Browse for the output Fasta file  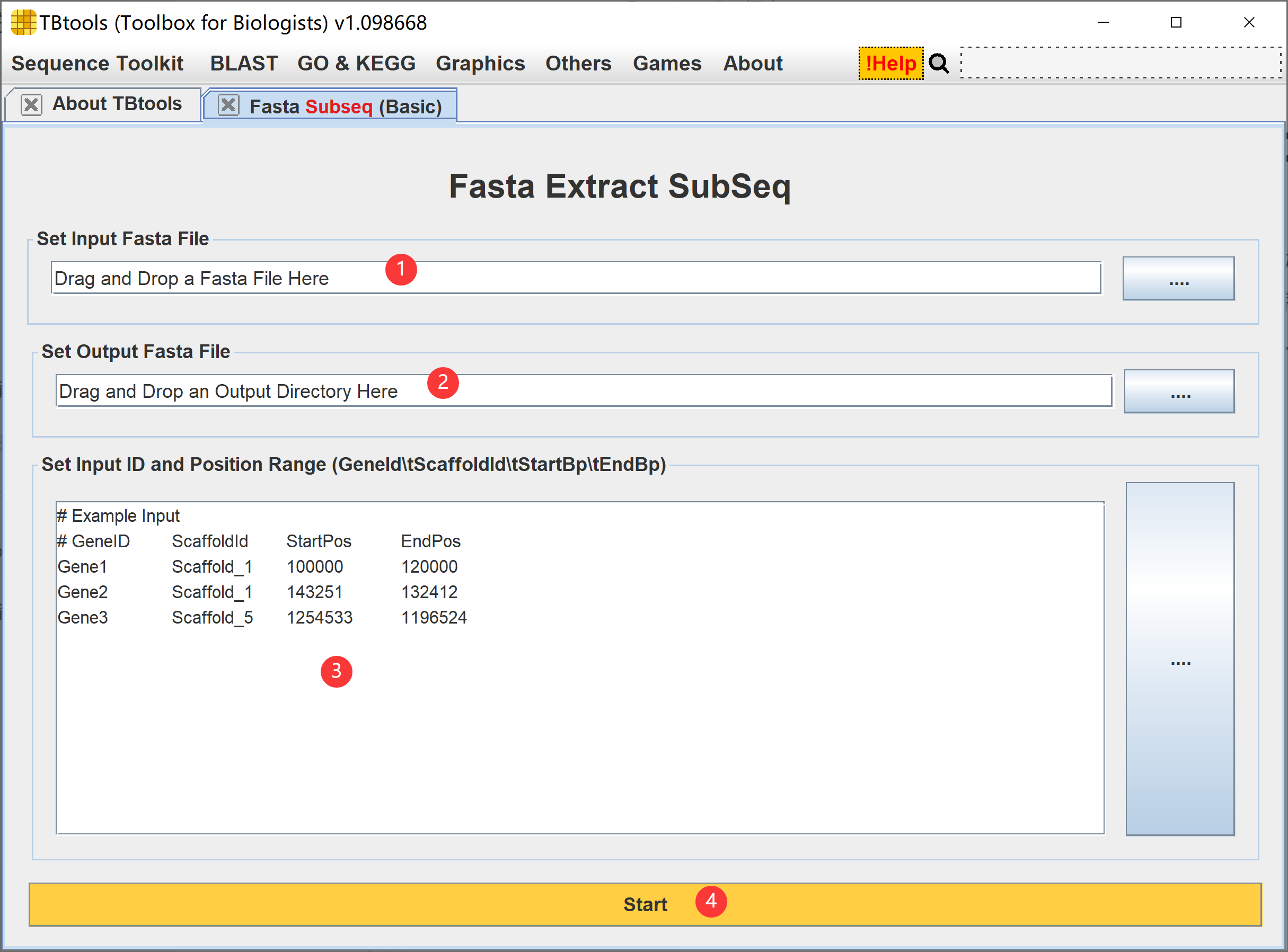click(1179, 392)
